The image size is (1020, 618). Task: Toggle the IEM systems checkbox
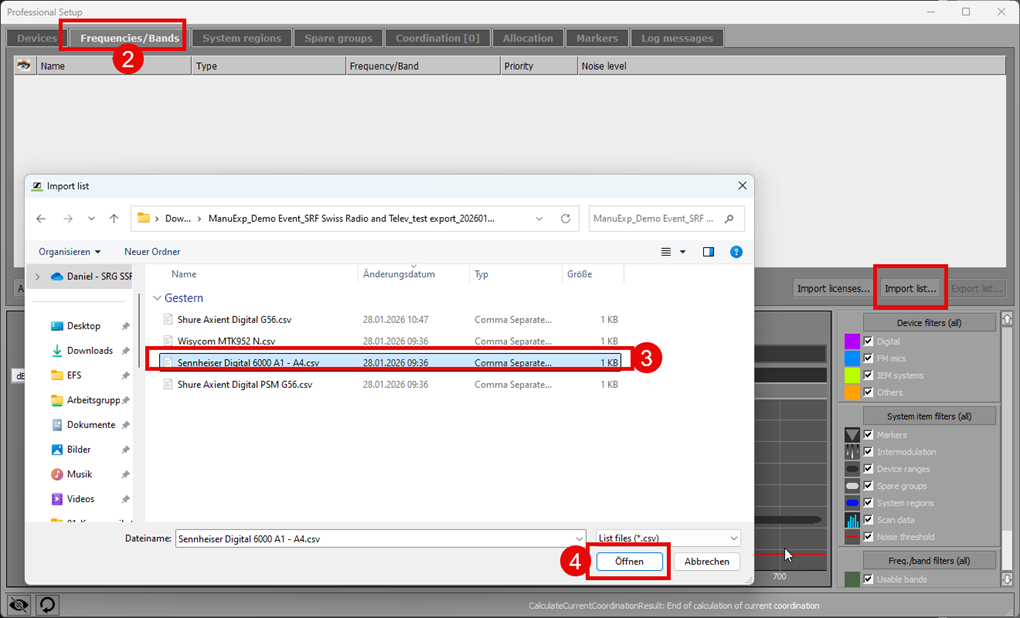pyautogui.click(x=868, y=375)
